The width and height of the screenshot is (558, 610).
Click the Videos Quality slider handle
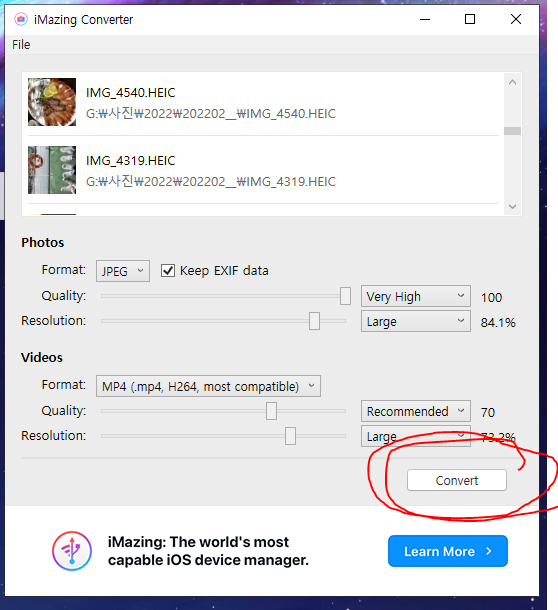[271, 411]
